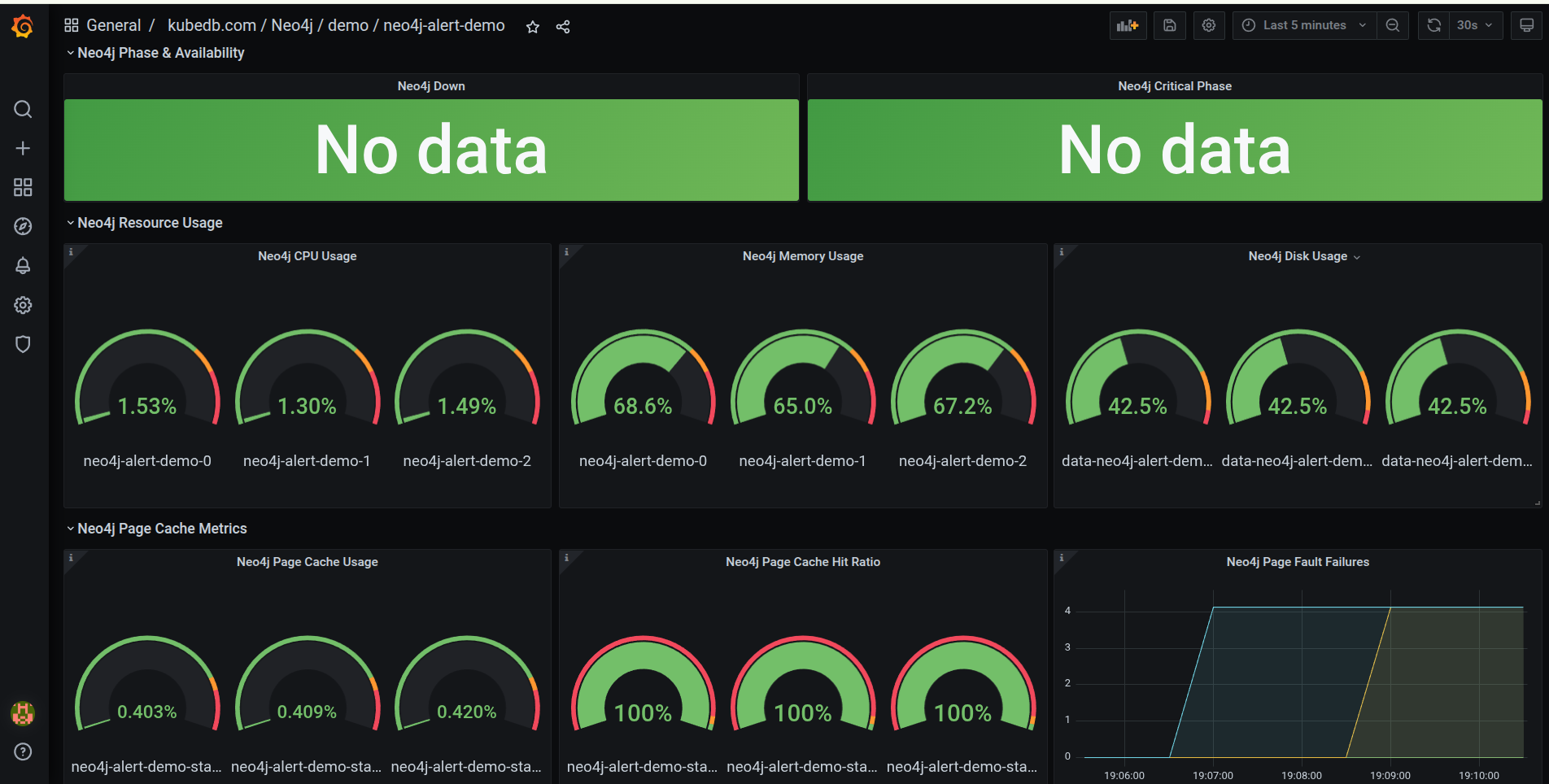Image resolution: width=1549 pixels, height=784 pixels.
Task: Share the dashboard via share icon
Action: tap(563, 27)
